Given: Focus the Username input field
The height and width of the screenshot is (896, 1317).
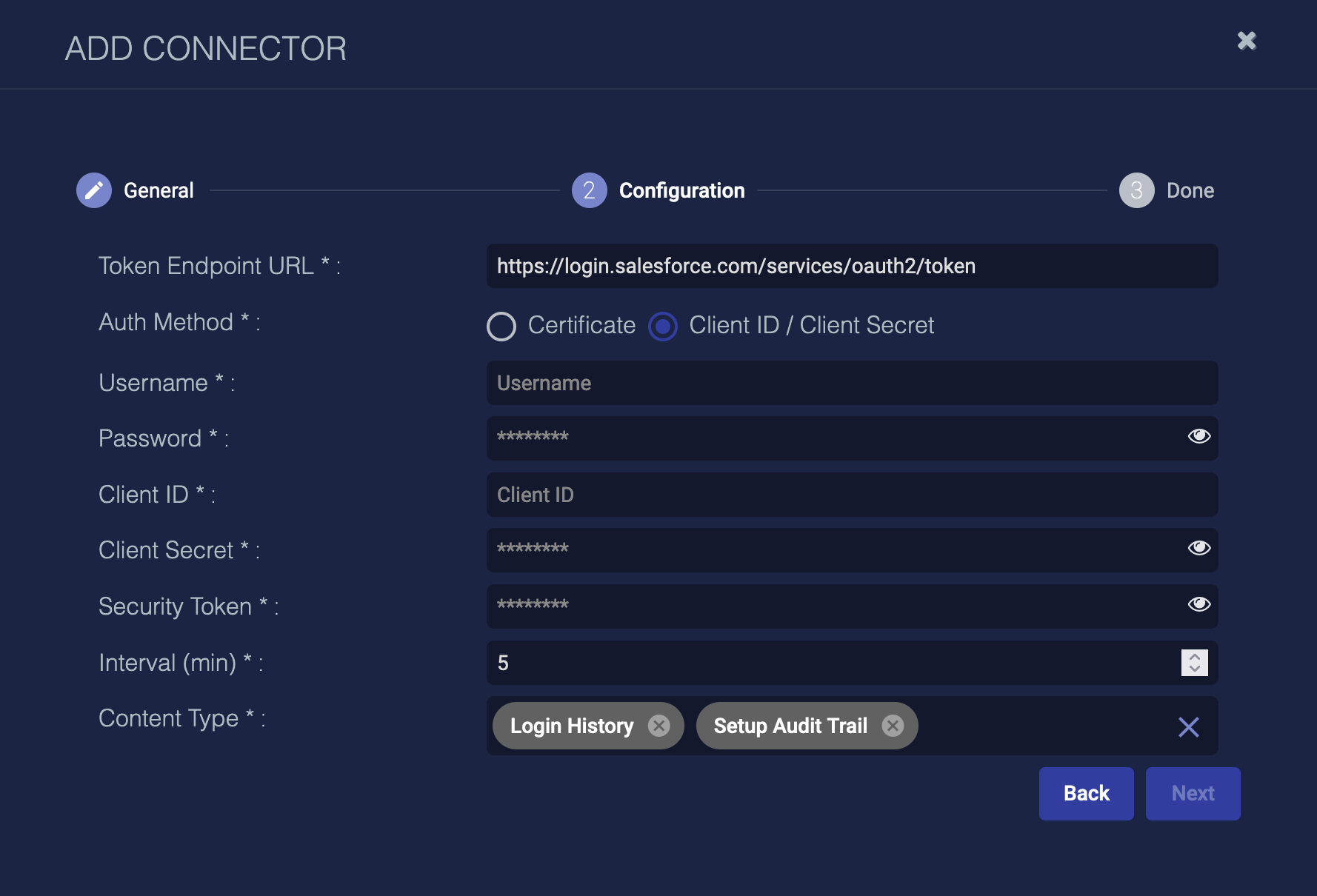Looking at the screenshot, I should (852, 383).
